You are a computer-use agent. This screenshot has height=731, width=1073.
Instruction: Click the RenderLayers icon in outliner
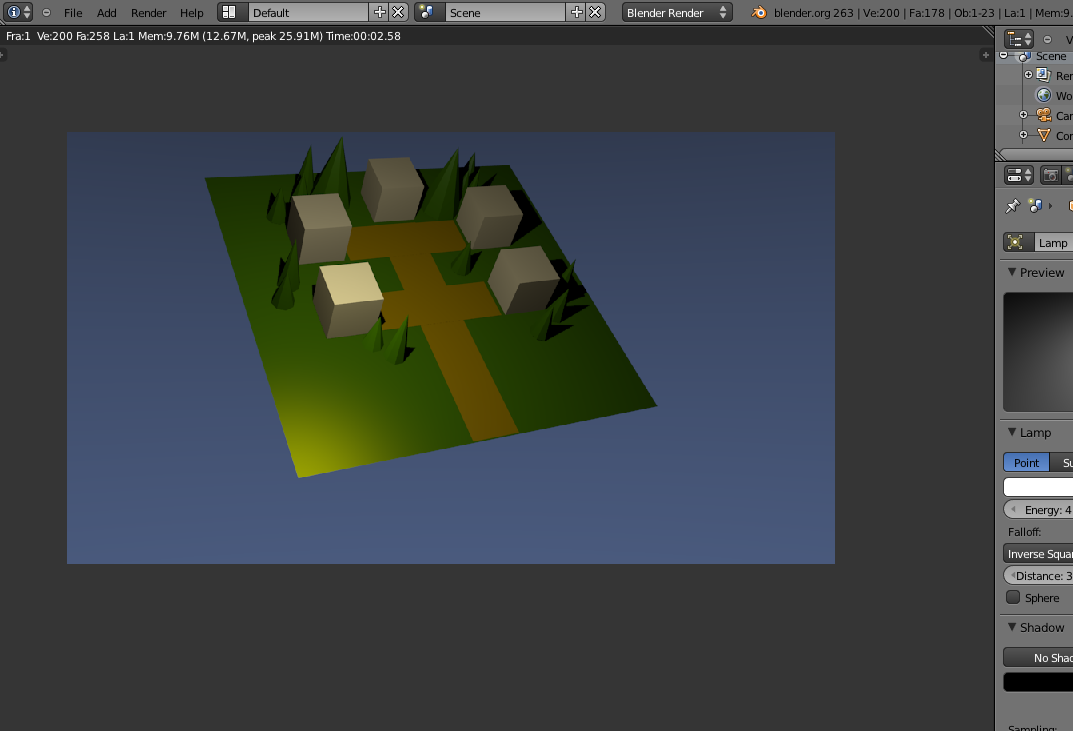[1043, 75]
